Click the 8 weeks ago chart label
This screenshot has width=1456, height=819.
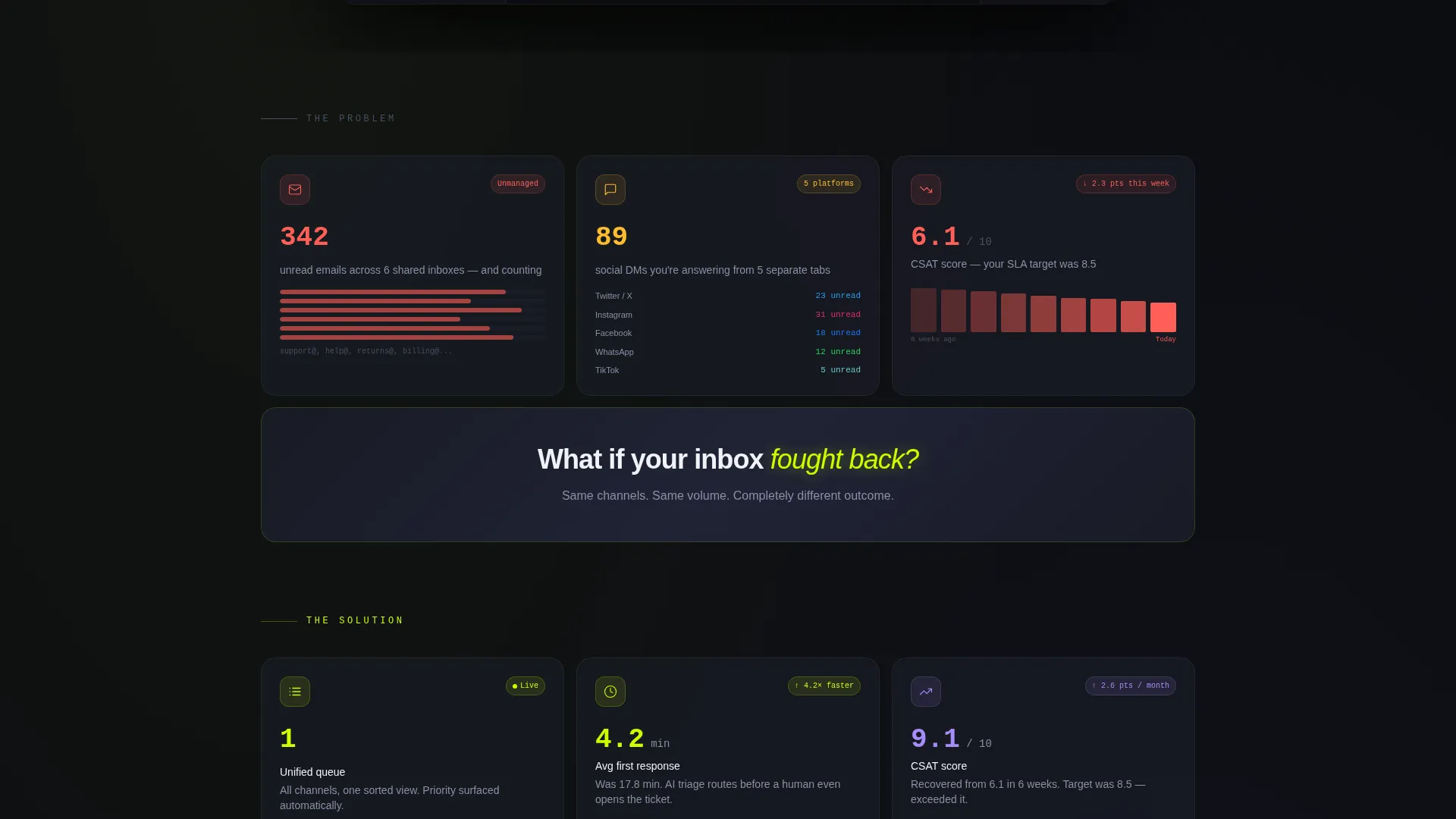(x=933, y=340)
